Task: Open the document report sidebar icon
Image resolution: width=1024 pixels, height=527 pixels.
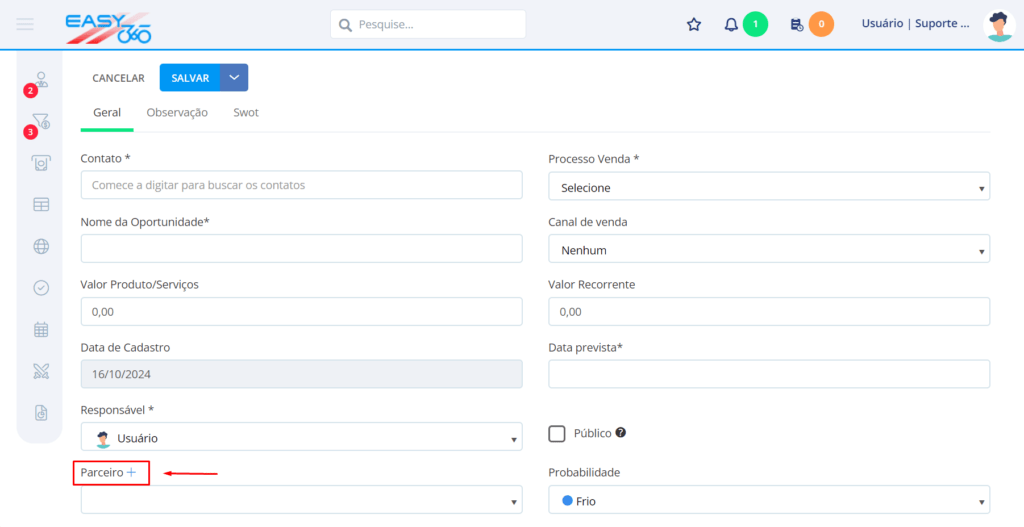Action: (x=41, y=413)
